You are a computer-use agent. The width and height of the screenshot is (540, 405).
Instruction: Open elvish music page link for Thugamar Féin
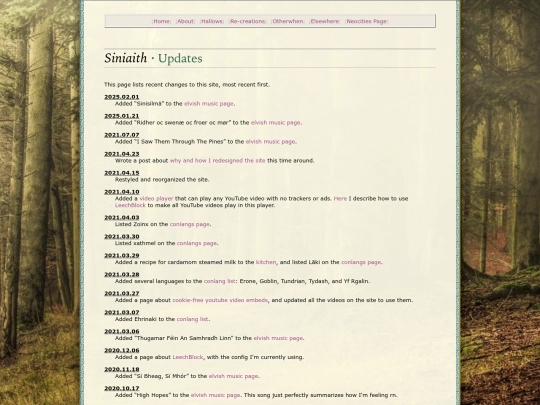[x=278, y=338]
